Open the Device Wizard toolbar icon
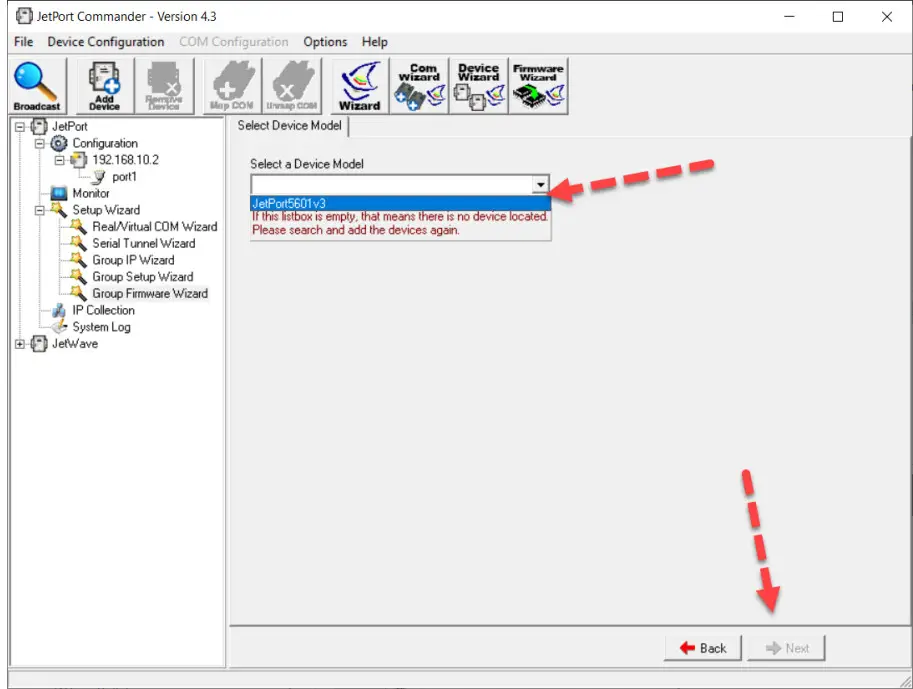 click(479, 86)
